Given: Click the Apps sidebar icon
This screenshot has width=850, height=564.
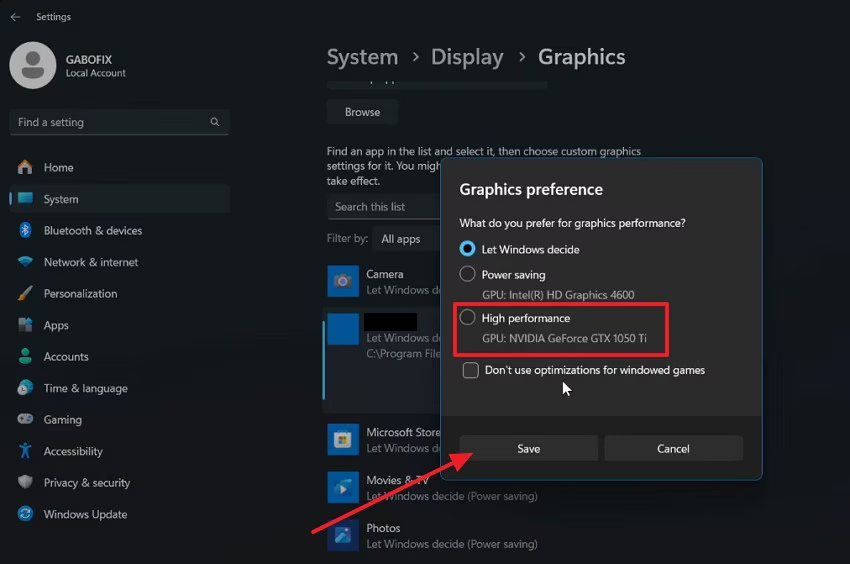Looking at the screenshot, I should coord(25,325).
